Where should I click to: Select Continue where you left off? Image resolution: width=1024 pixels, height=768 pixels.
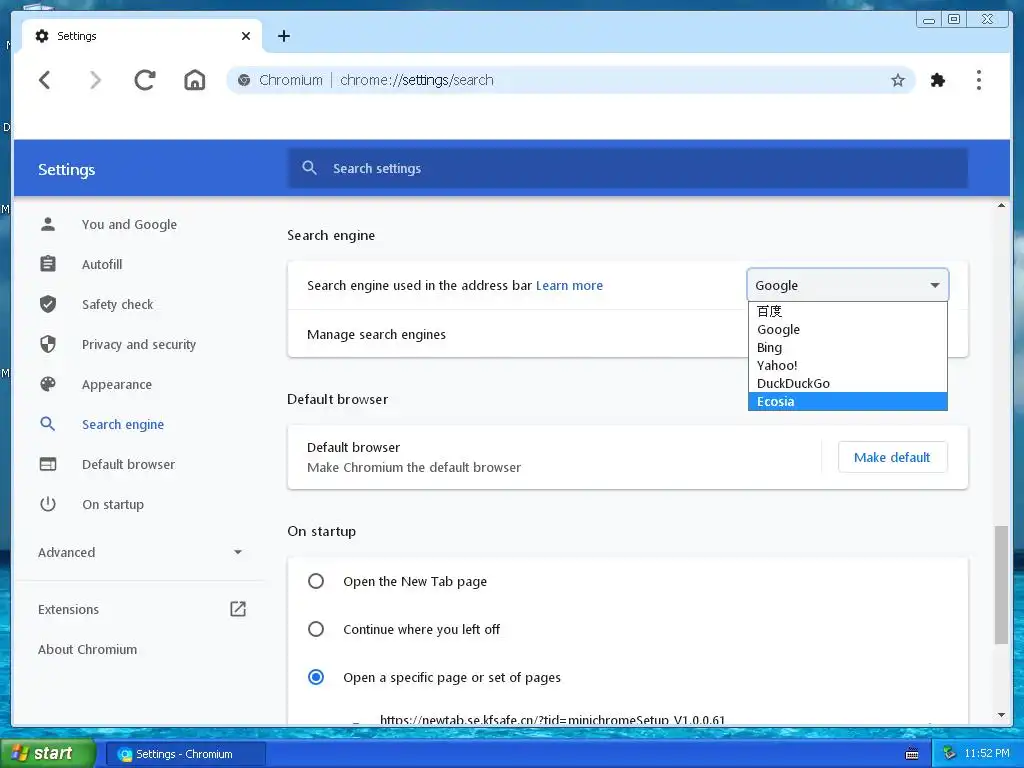click(x=316, y=629)
